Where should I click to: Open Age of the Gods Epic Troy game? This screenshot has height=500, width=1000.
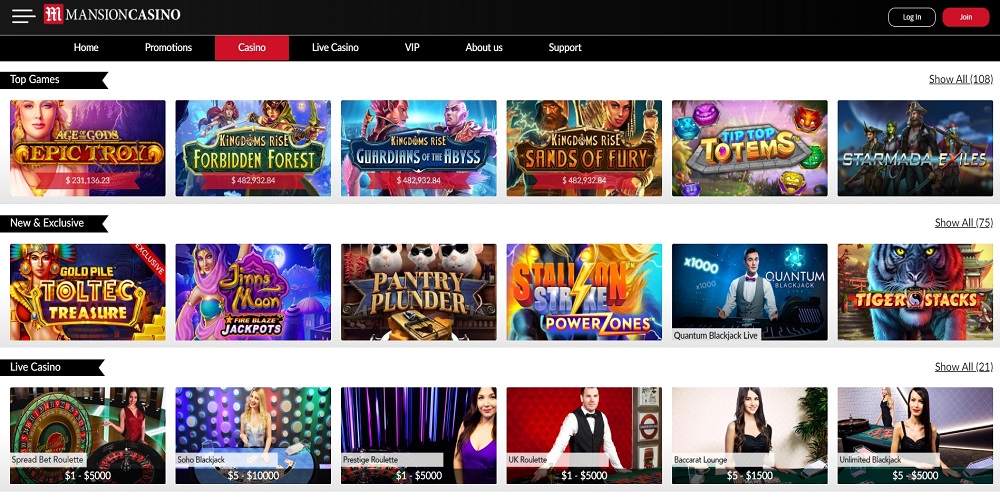[x=88, y=148]
